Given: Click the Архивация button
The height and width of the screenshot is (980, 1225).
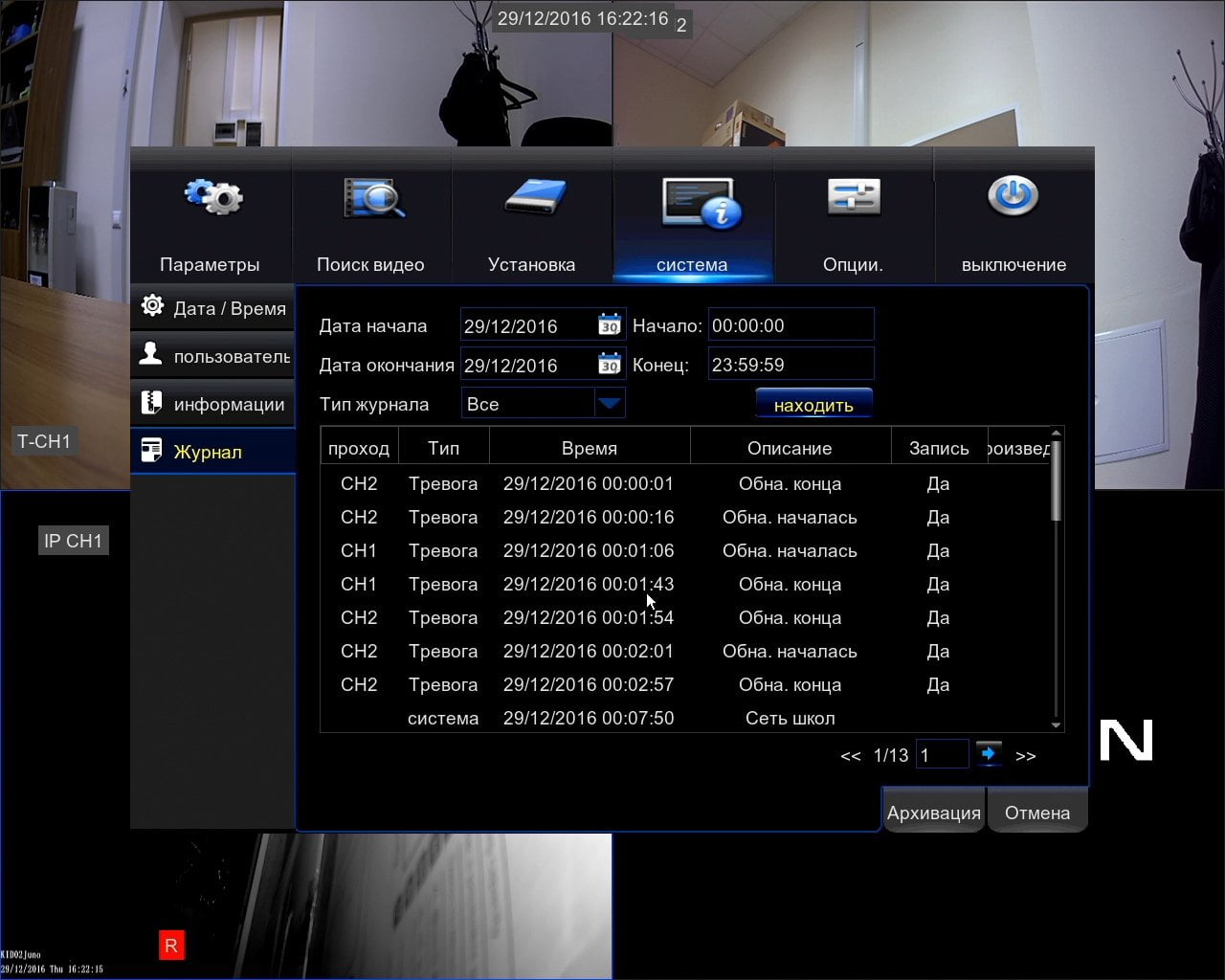Looking at the screenshot, I should click(x=933, y=812).
